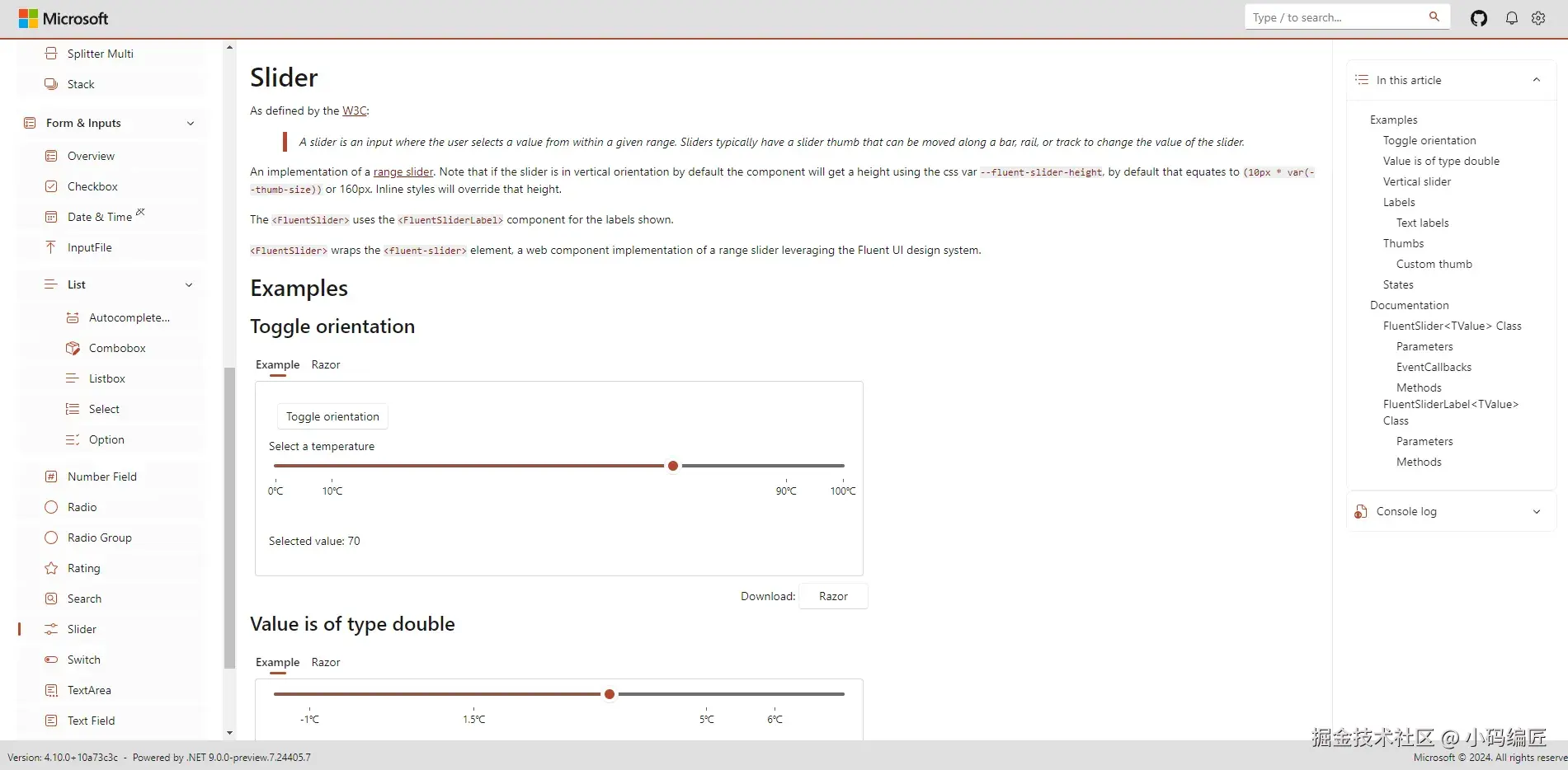Image resolution: width=1568 pixels, height=770 pixels.
Task: Open the Slider page icon in sidebar
Action: coord(51,629)
